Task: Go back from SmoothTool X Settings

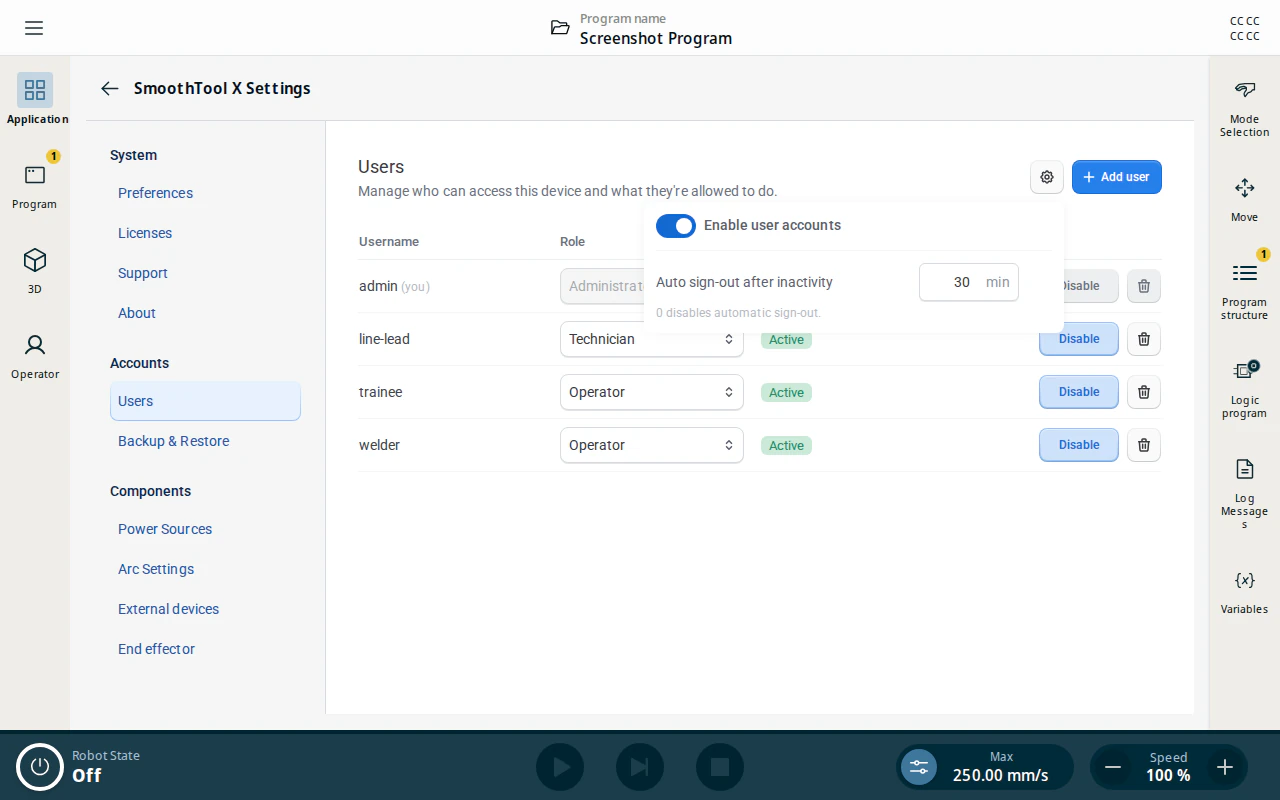Action: pyautogui.click(x=110, y=88)
